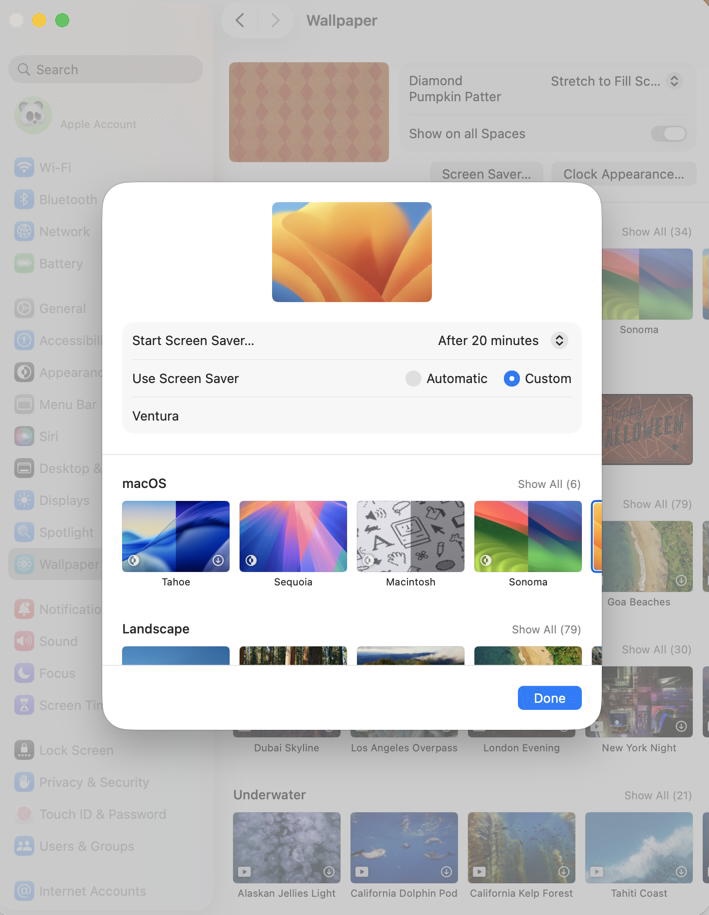Screen dimensions: 709x915
Task: Select Tahiti Coast wallpaper
Action: click(639, 847)
